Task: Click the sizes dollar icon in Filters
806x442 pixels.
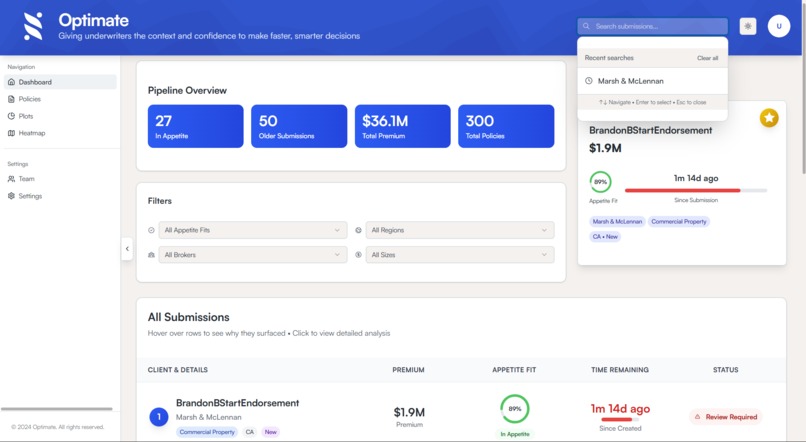Action: coord(358,255)
